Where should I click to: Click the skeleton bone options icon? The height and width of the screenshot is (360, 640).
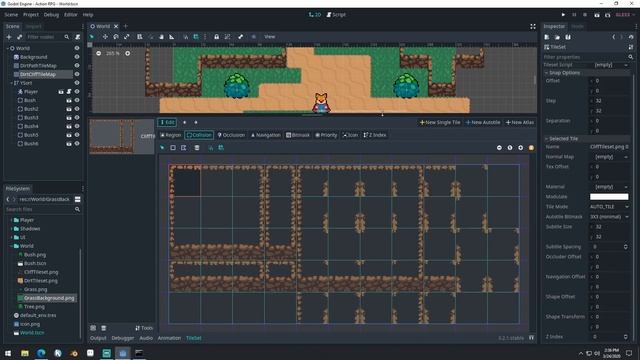tap(240, 37)
